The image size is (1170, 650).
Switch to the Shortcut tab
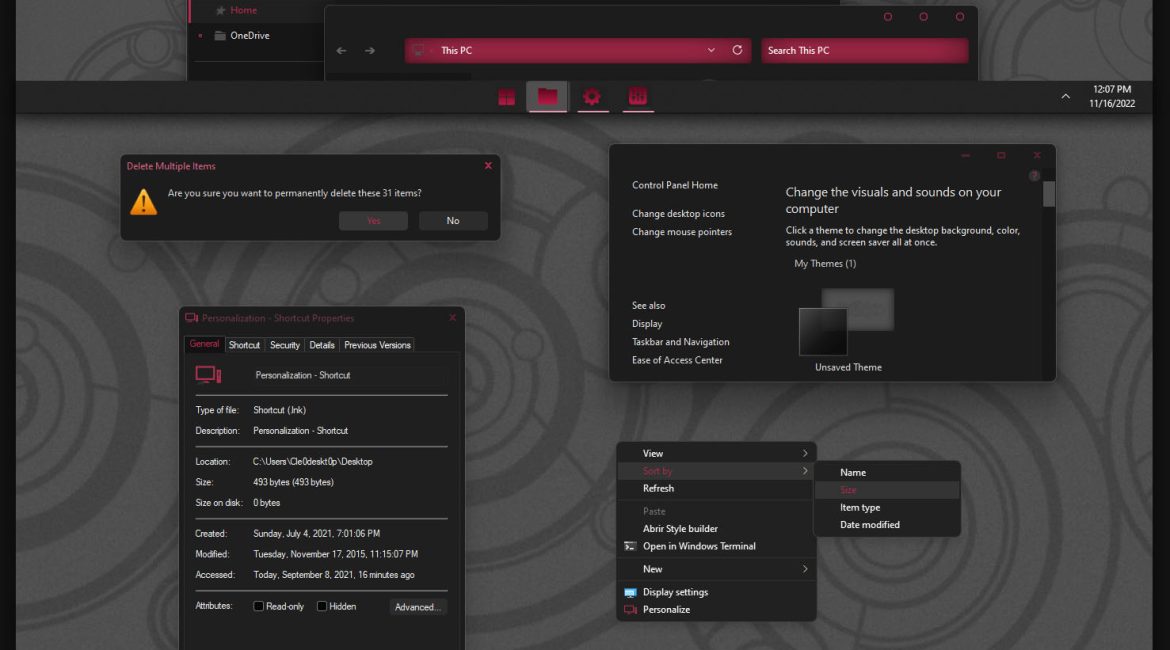244,345
